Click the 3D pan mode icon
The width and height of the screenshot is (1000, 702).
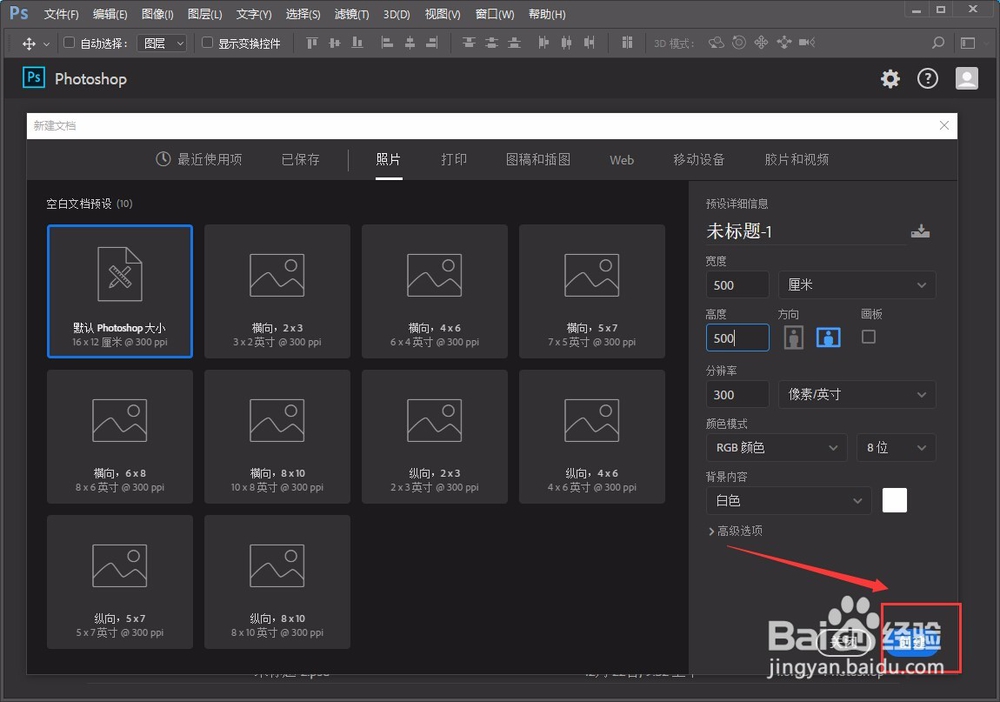pos(761,43)
